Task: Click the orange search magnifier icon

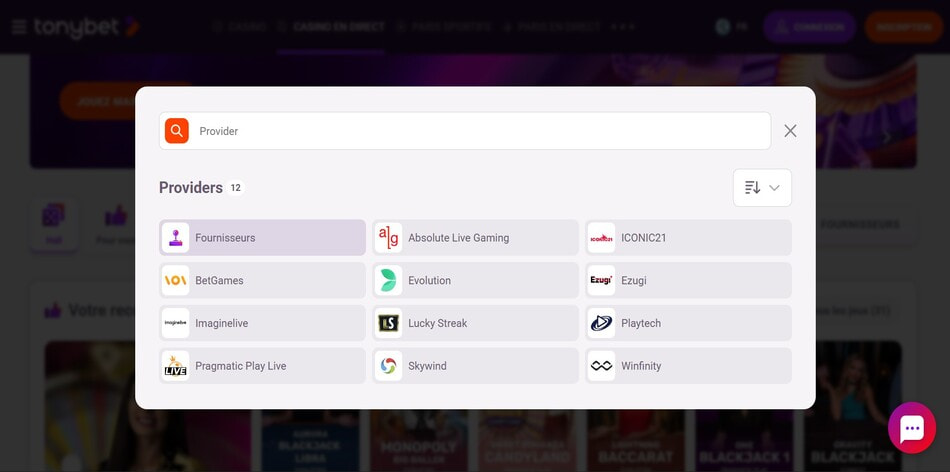Action: click(176, 131)
